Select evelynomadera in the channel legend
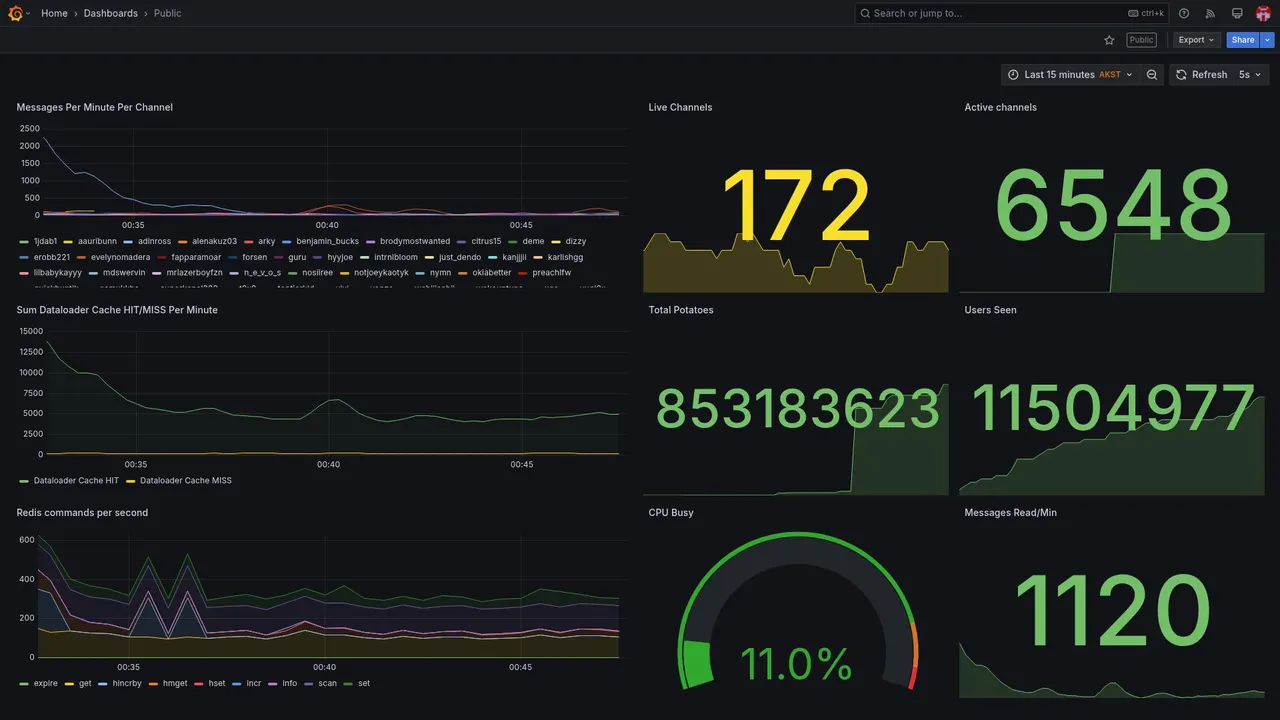This screenshot has height=720, width=1280. pyautogui.click(x=120, y=257)
